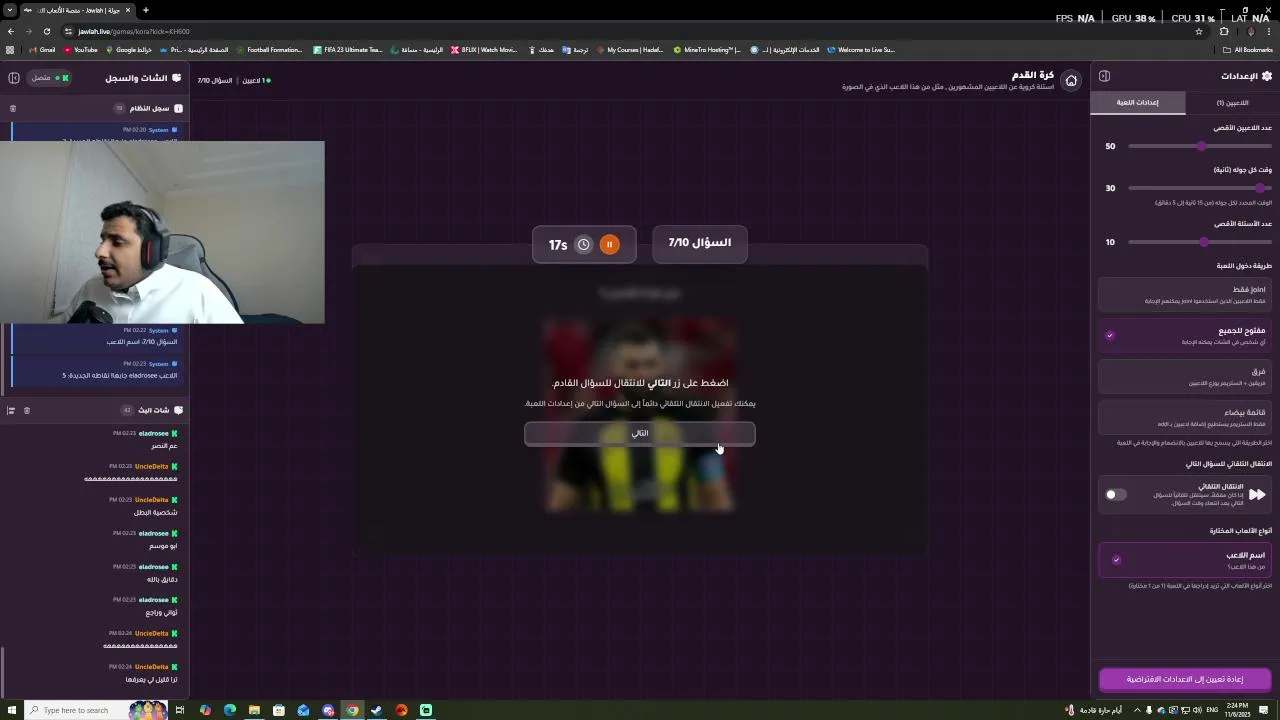This screenshot has width=1280, height=720.
Task: Pause the question timer with the orange button
Action: 609,244
